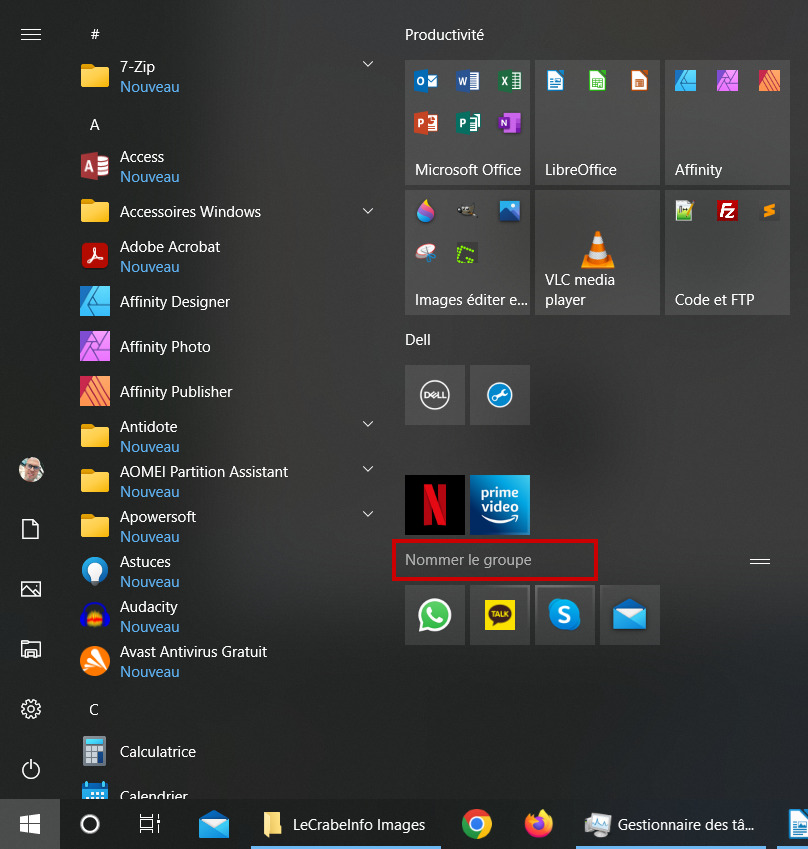Launch VLC media player tile
Screen dimensions: 808x849
597,252
